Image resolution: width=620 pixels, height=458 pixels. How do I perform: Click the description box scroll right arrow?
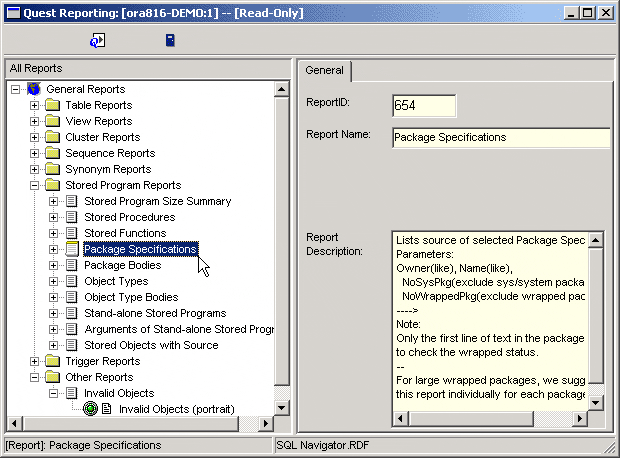[580, 418]
